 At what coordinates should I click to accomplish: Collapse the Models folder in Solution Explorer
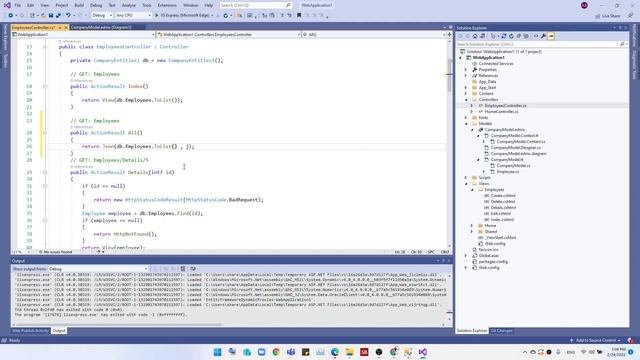tap(466, 124)
